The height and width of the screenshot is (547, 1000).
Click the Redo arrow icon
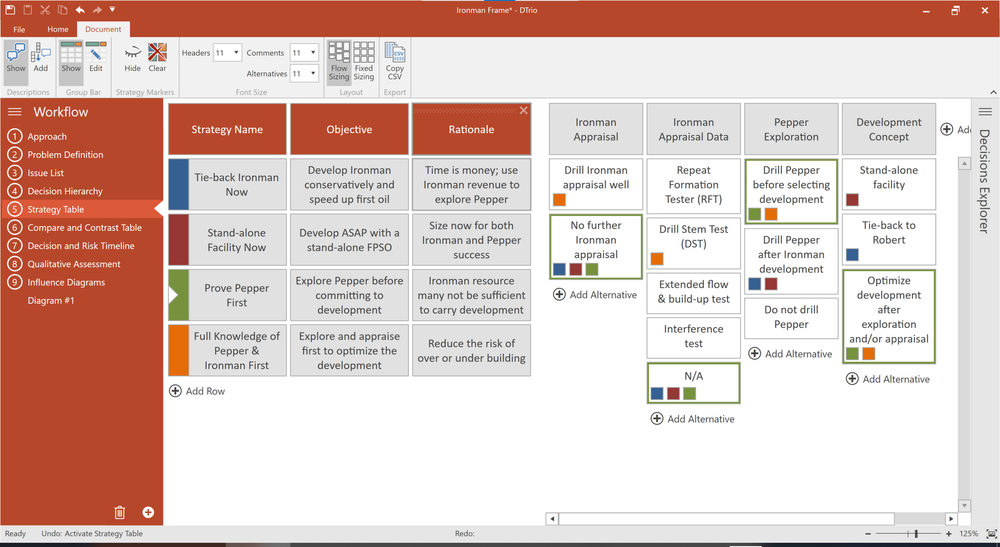pos(97,10)
